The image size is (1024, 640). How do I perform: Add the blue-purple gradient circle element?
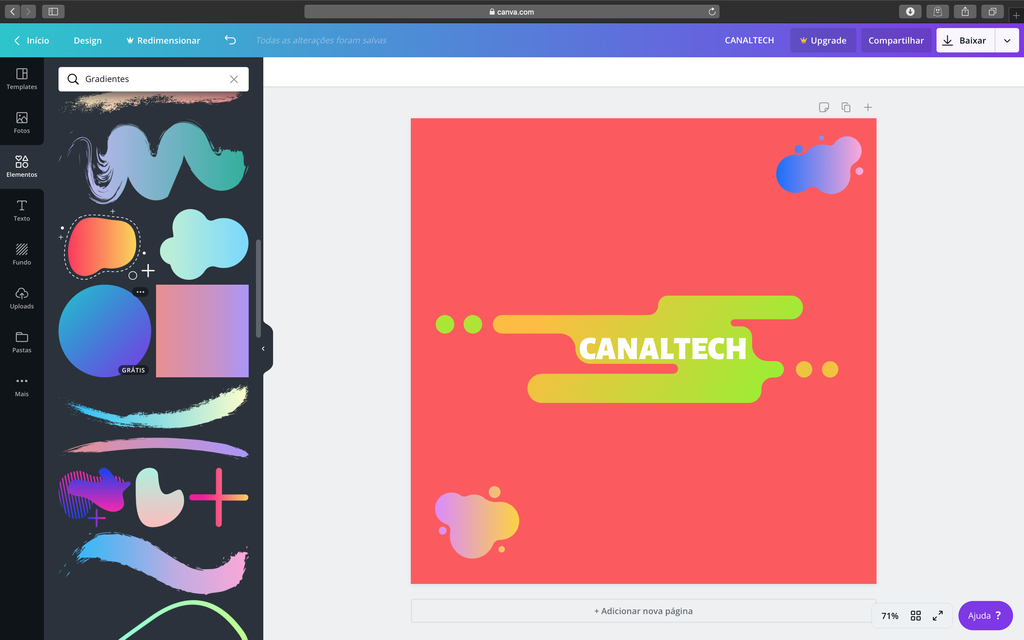tap(104, 330)
